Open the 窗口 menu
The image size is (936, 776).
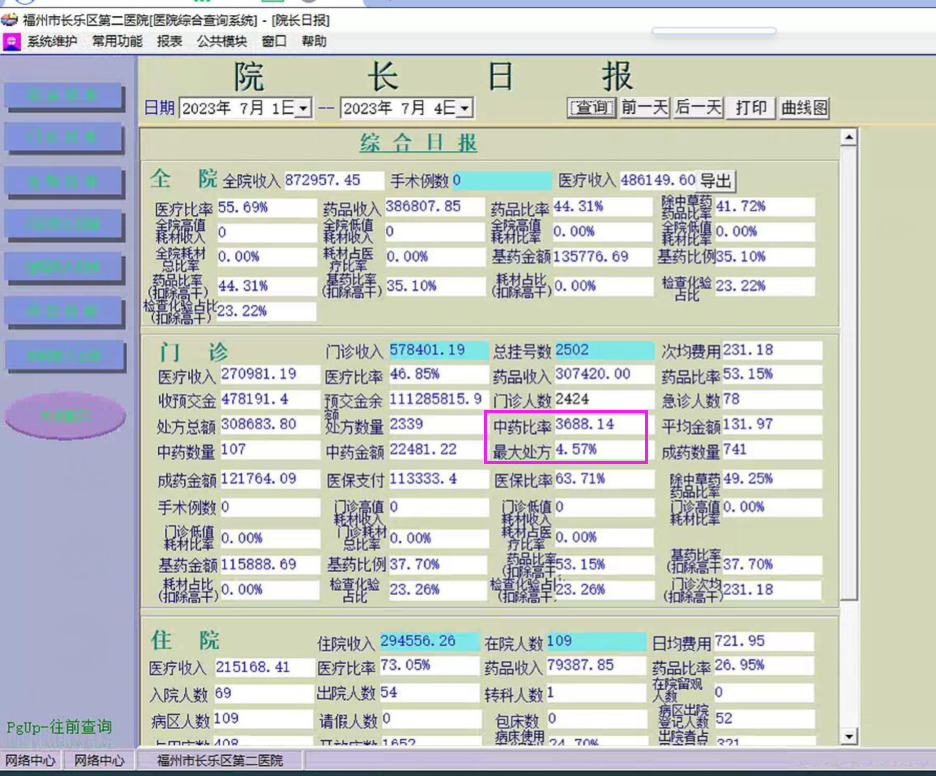(x=274, y=41)
